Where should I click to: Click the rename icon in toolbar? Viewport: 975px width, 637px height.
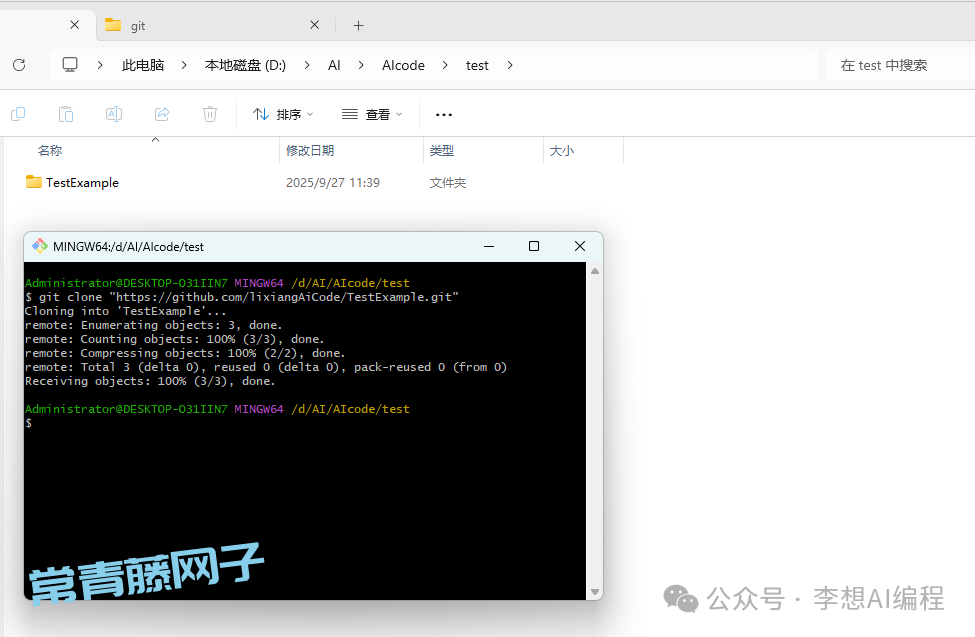tap(114, 114)
